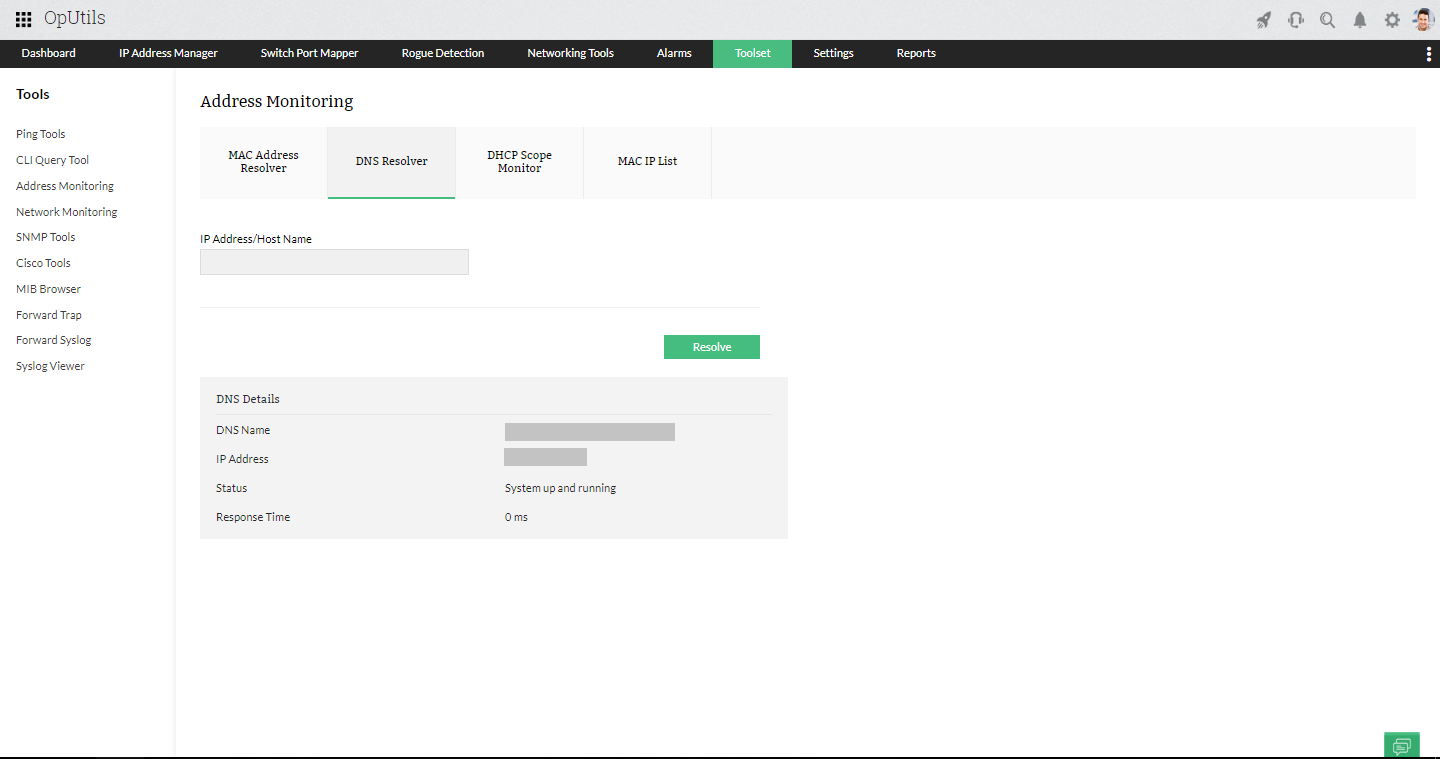This screenshot has width=1440, height=759.
Task: Open Ping Tools in the sidebar
Action: pos(41,134)
